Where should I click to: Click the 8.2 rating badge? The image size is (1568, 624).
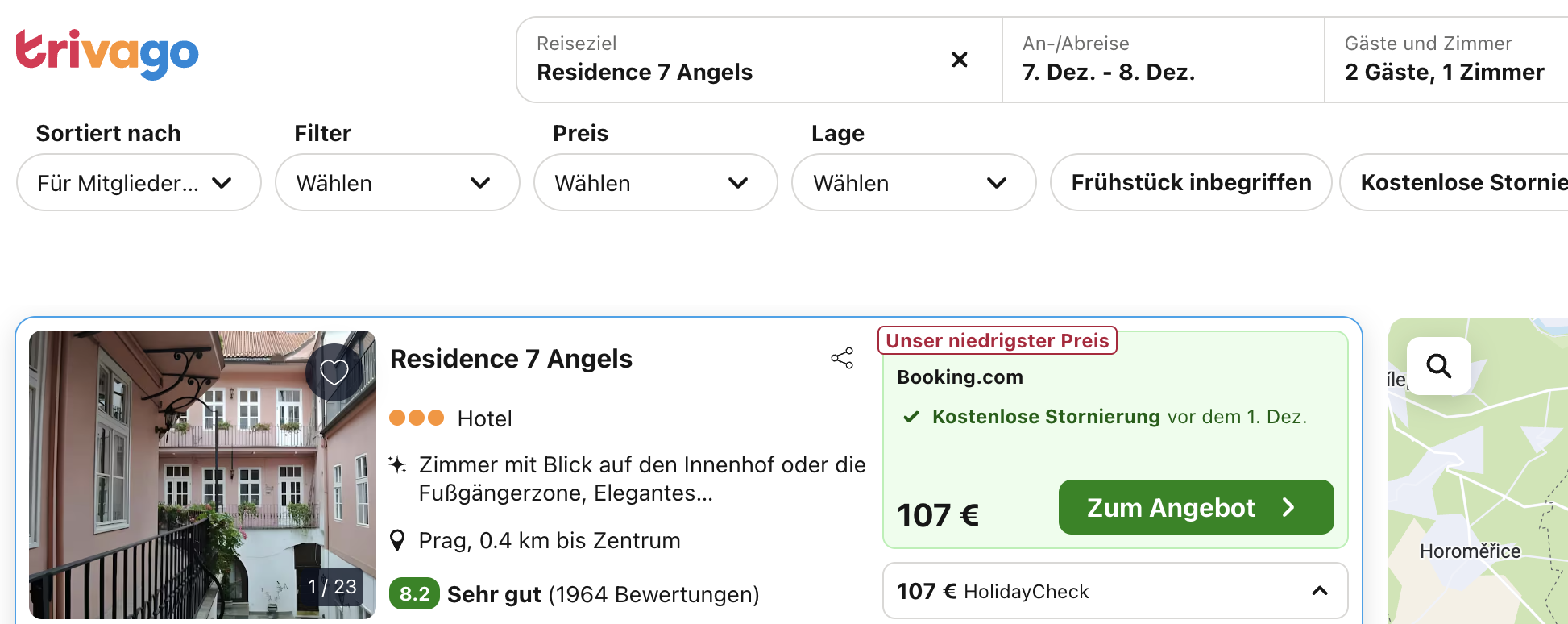[x=414, y=594]
